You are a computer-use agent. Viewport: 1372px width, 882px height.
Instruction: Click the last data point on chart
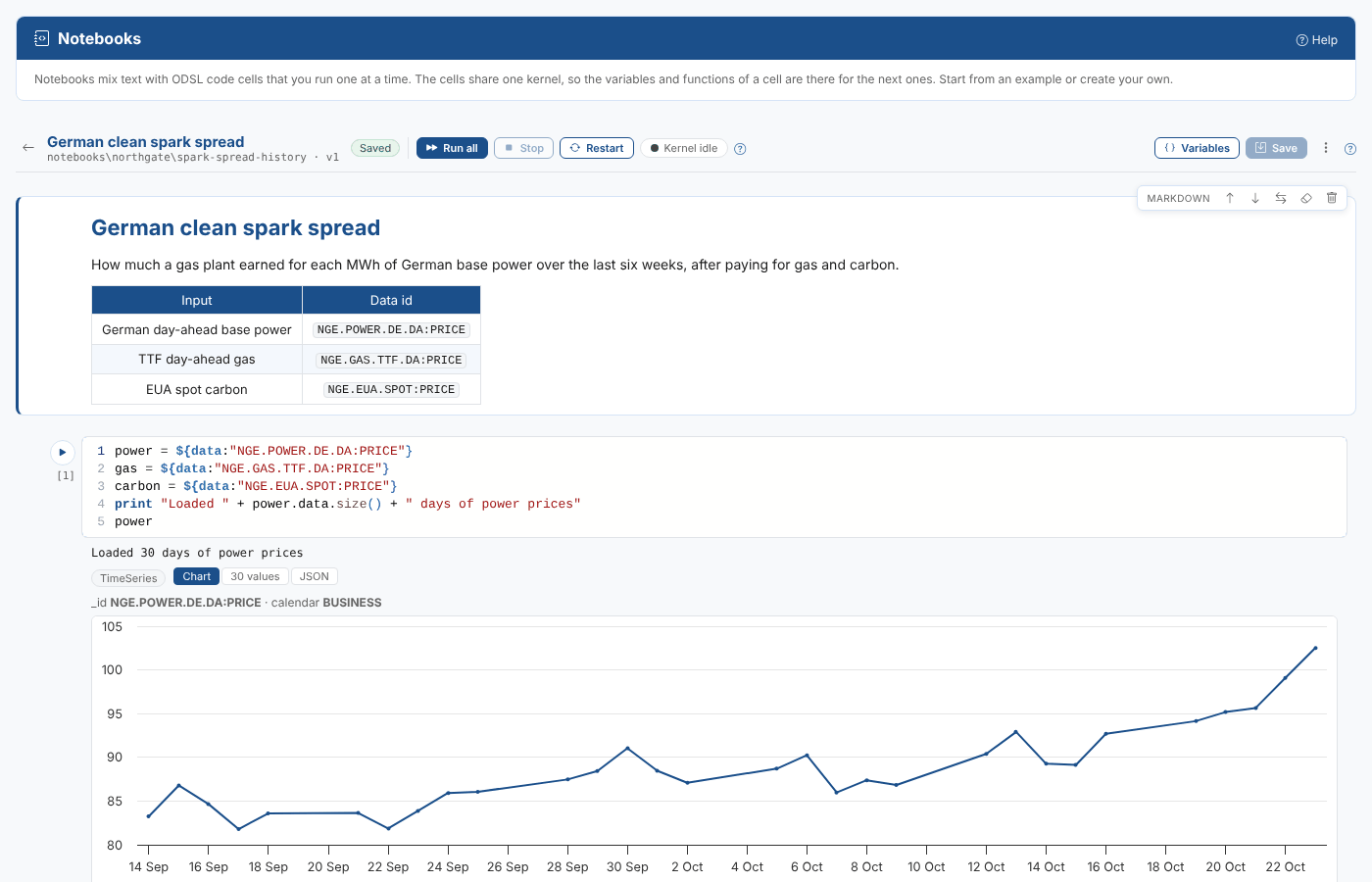(x=1315, y=648)
